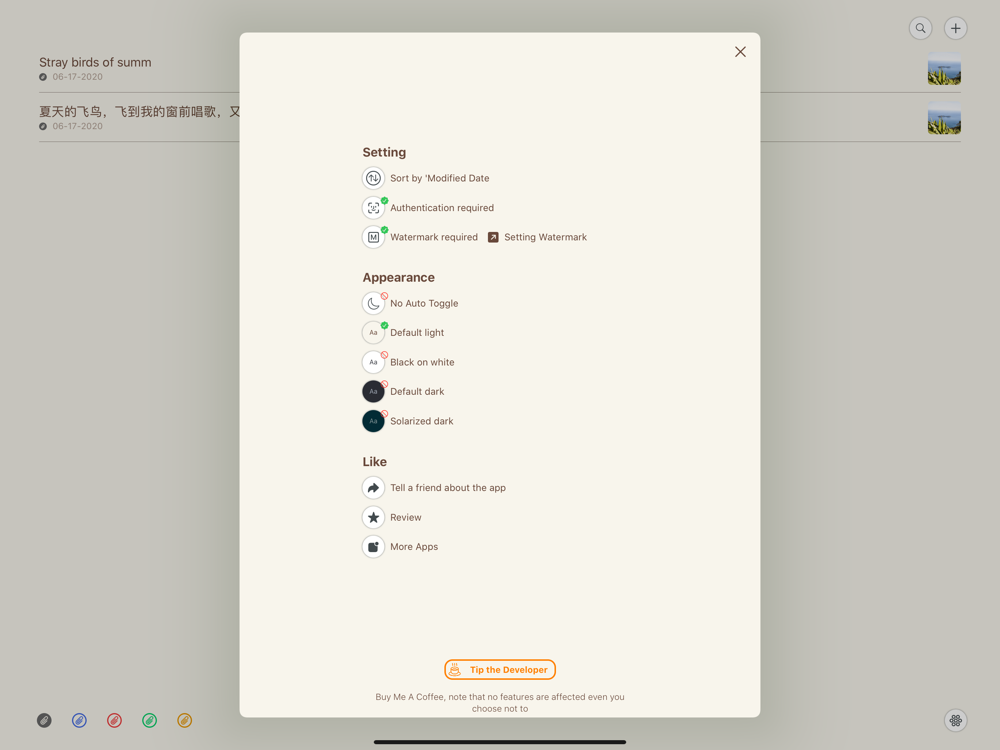1000x750 pixels.
Task: Filter by green paperclip tag
Action: (x=149, y=721)
